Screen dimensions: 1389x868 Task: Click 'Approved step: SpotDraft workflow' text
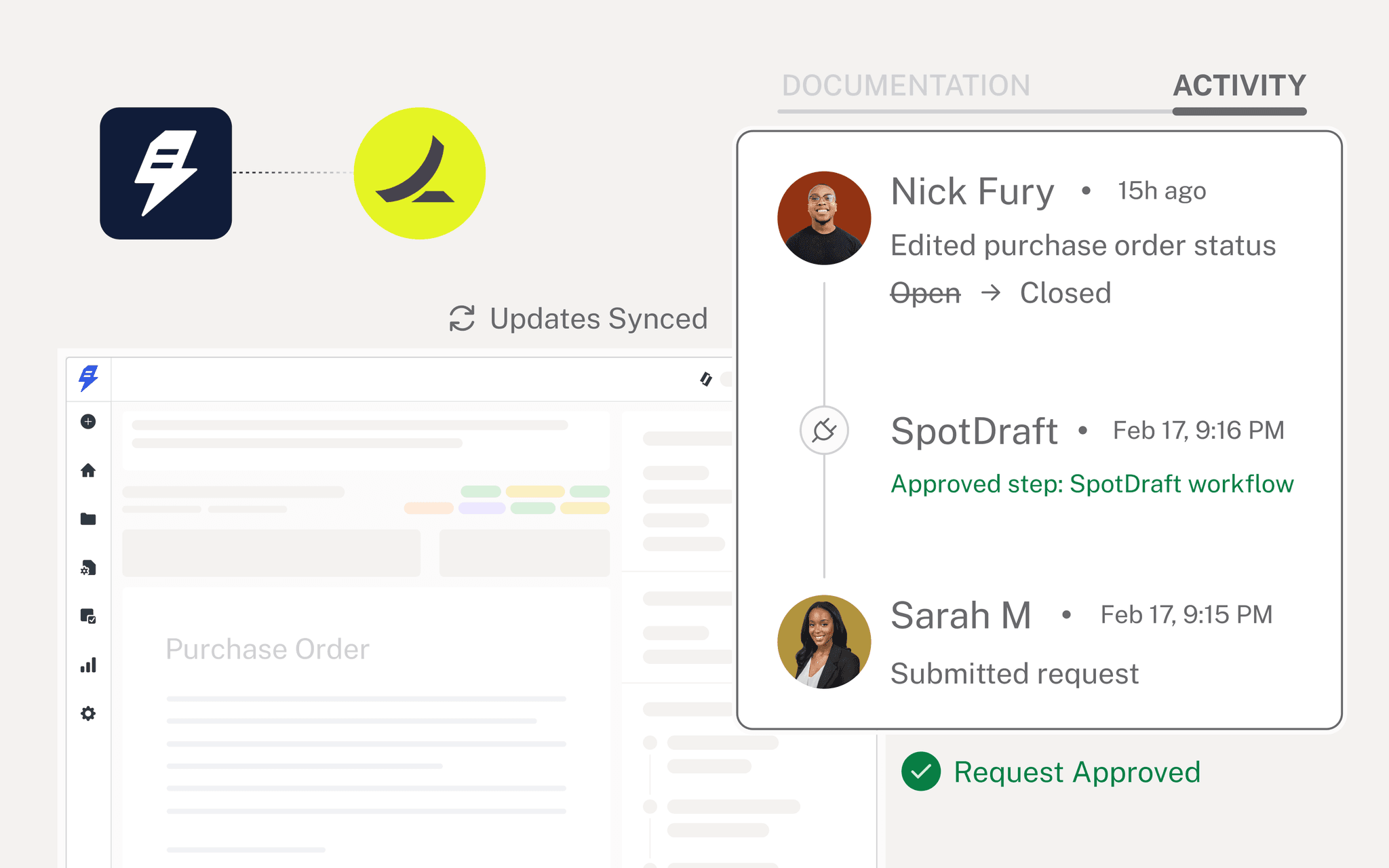tap(1092, 484)
